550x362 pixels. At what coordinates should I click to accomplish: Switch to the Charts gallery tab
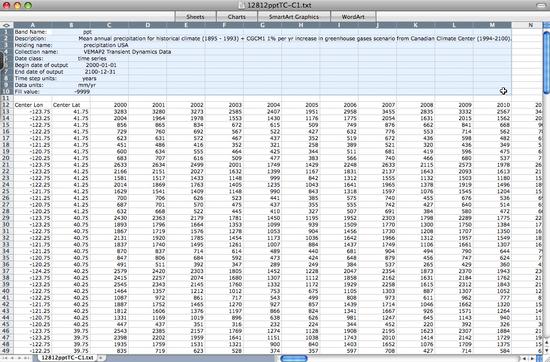coord(236,16)
